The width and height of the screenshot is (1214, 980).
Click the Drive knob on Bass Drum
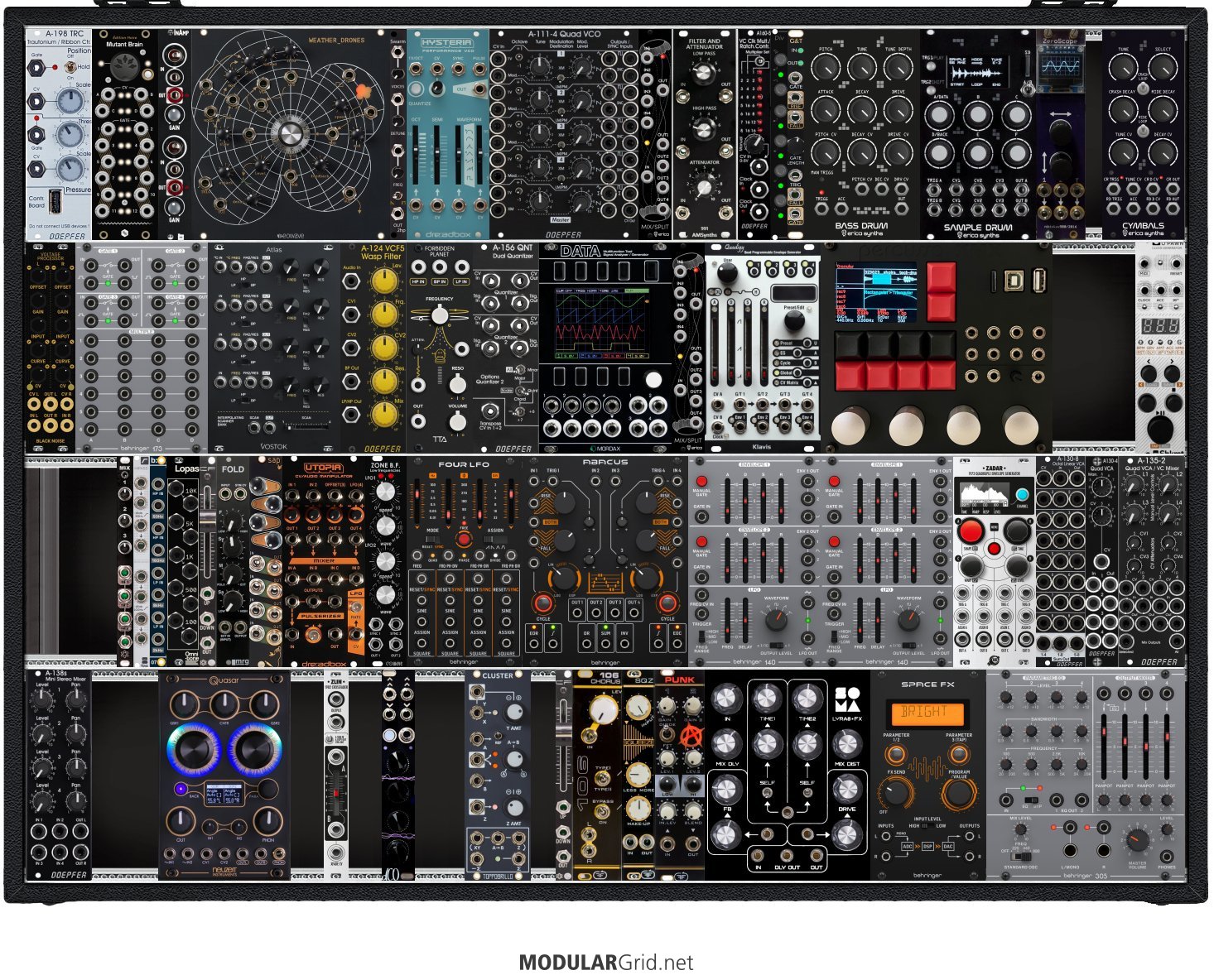tap(898, 110)
